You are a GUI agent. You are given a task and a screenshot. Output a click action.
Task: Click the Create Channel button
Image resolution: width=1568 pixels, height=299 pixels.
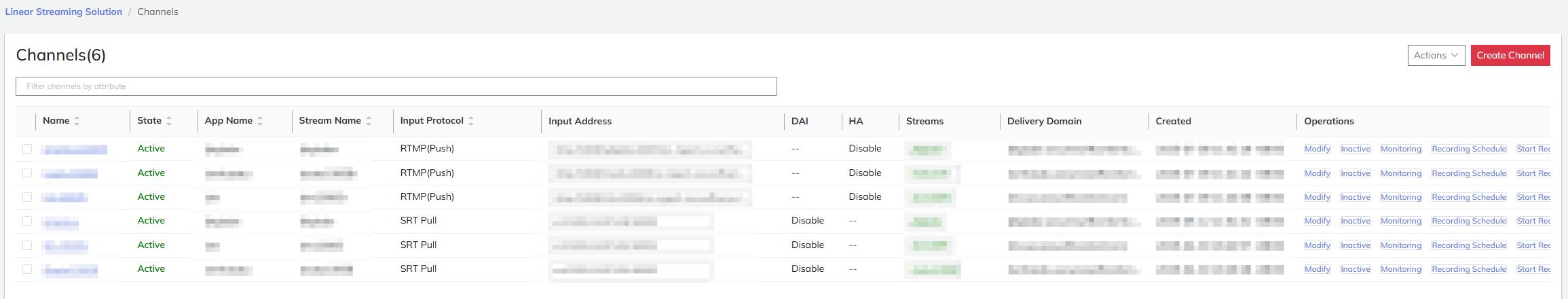[1510, 56]
